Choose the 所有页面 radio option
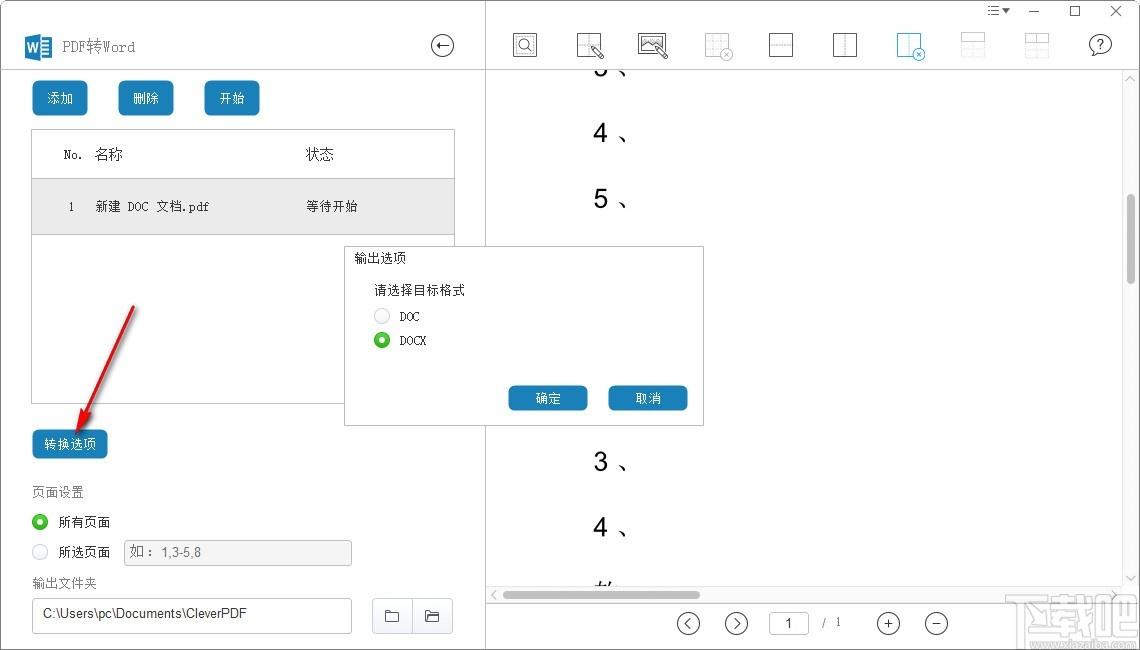Viewport: 1140px width, 650px height. tap(40, 522)
